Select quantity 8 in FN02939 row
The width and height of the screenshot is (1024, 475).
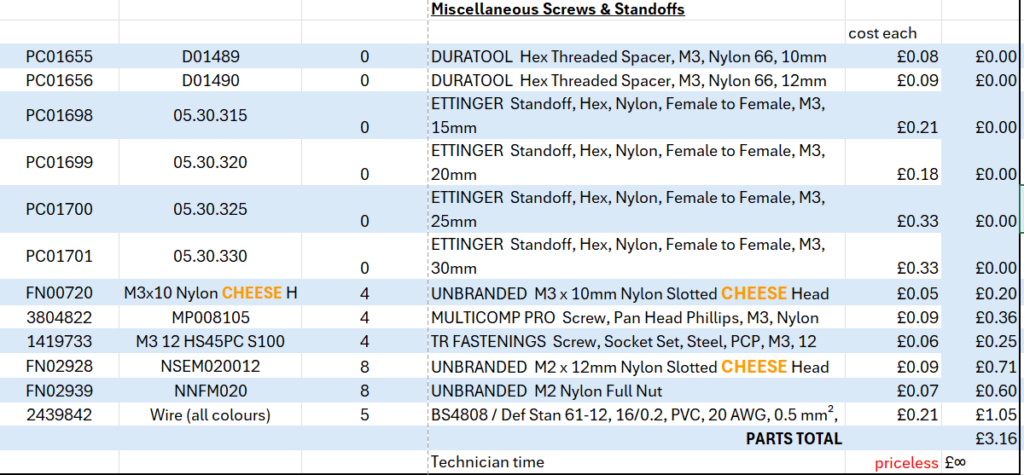(x=364, y=391)
